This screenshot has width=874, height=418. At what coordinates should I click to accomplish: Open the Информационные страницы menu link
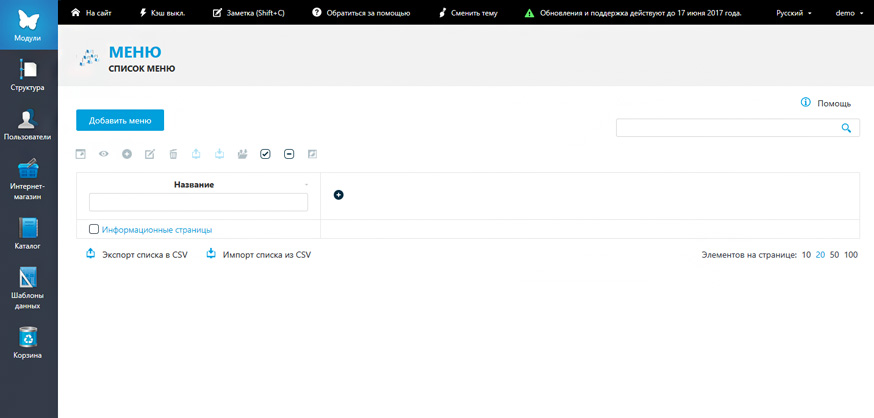coord(157,230)
